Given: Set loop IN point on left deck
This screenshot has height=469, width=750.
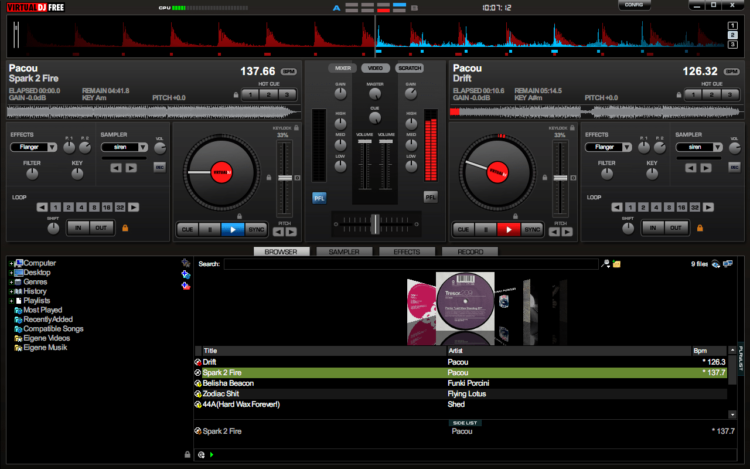Looking at the screenshot, I should pyautogui.click(x=78, y=228).
